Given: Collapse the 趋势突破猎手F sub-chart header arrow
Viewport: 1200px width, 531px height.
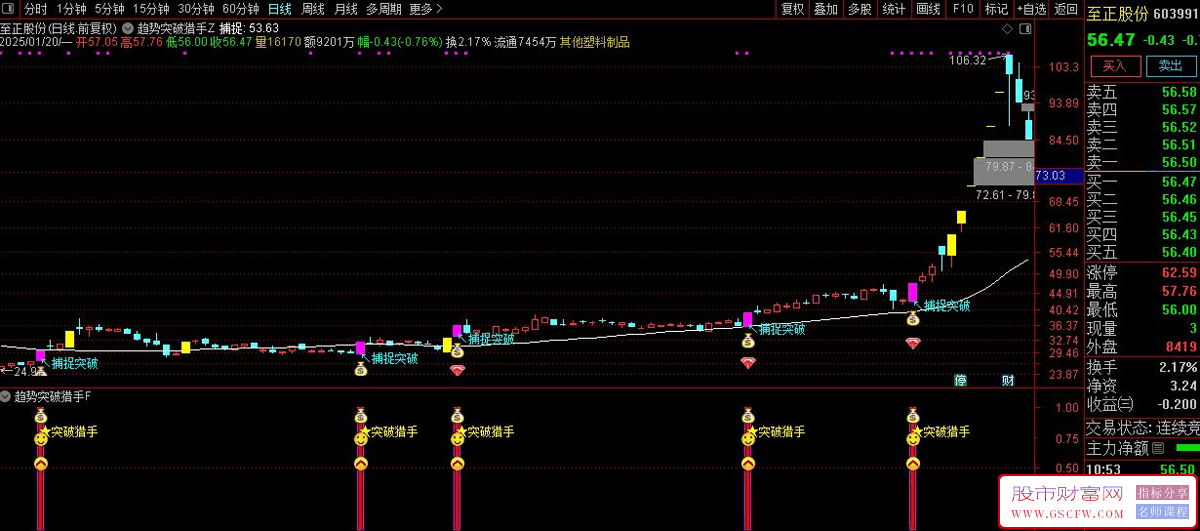Looking at the screenshot, I should pos(6,396).
